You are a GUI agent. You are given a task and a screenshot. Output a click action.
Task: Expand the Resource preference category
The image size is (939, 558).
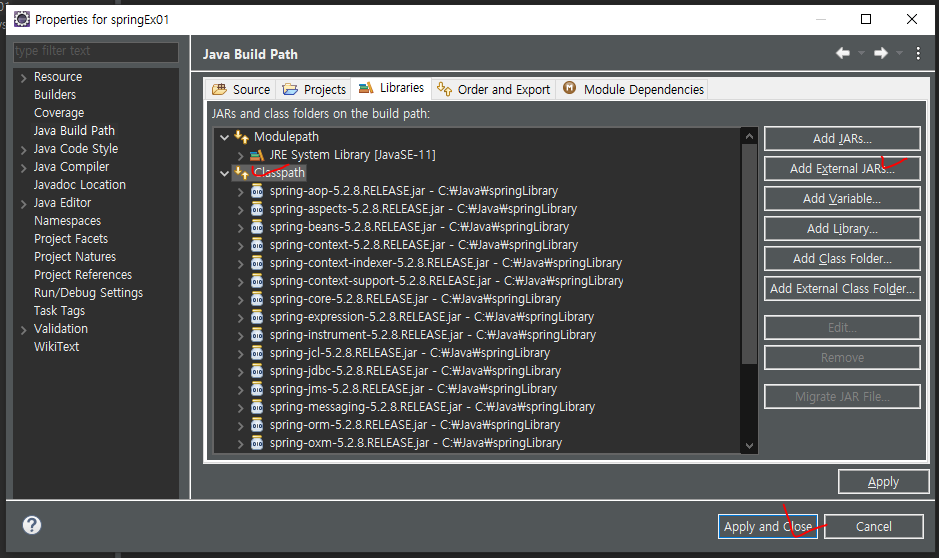(x=23, y=77)
